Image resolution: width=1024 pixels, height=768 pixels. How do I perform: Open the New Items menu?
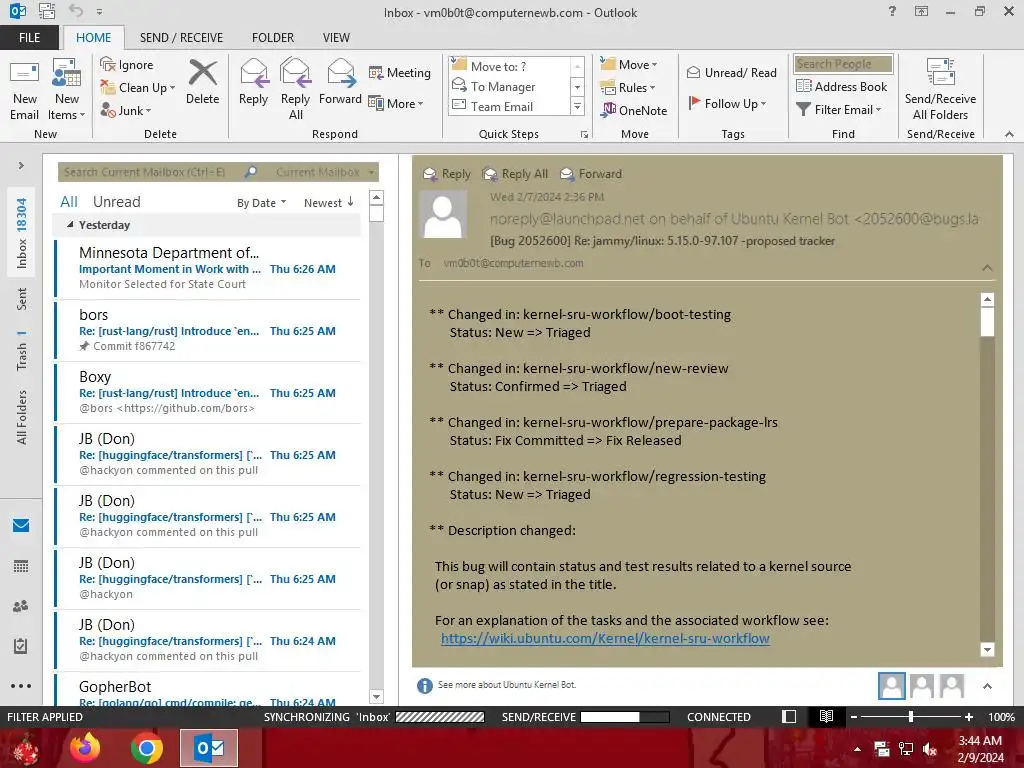tap(67, 91)
